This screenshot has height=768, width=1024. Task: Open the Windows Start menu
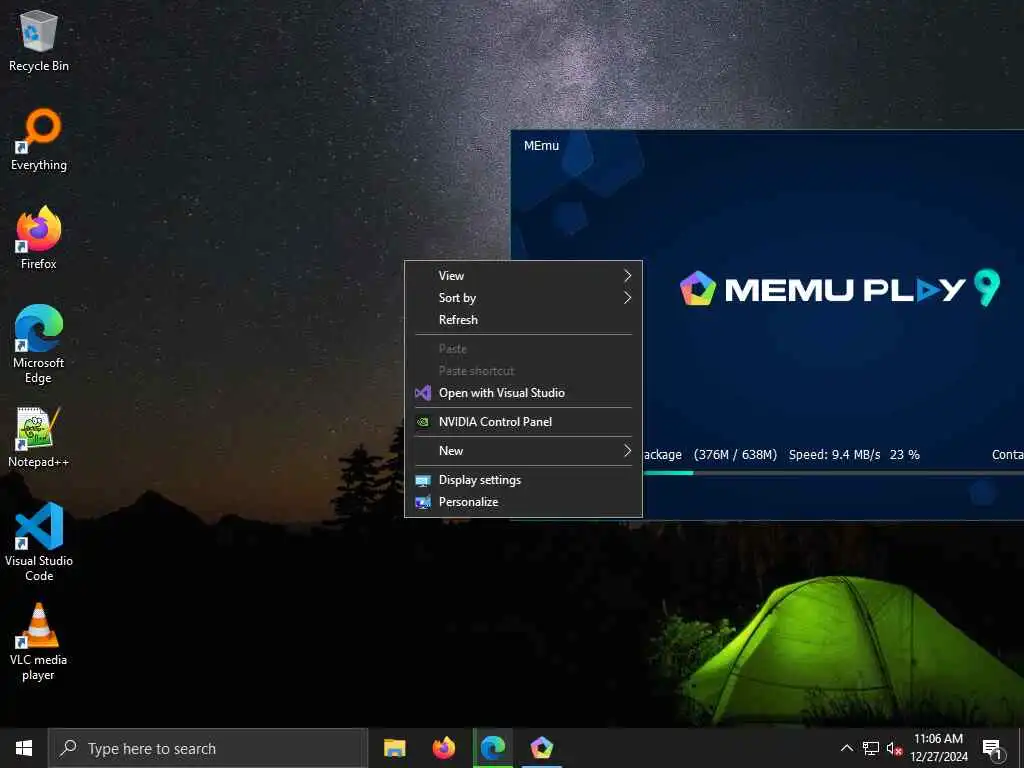pyautogui.click(x=24, y=748)
